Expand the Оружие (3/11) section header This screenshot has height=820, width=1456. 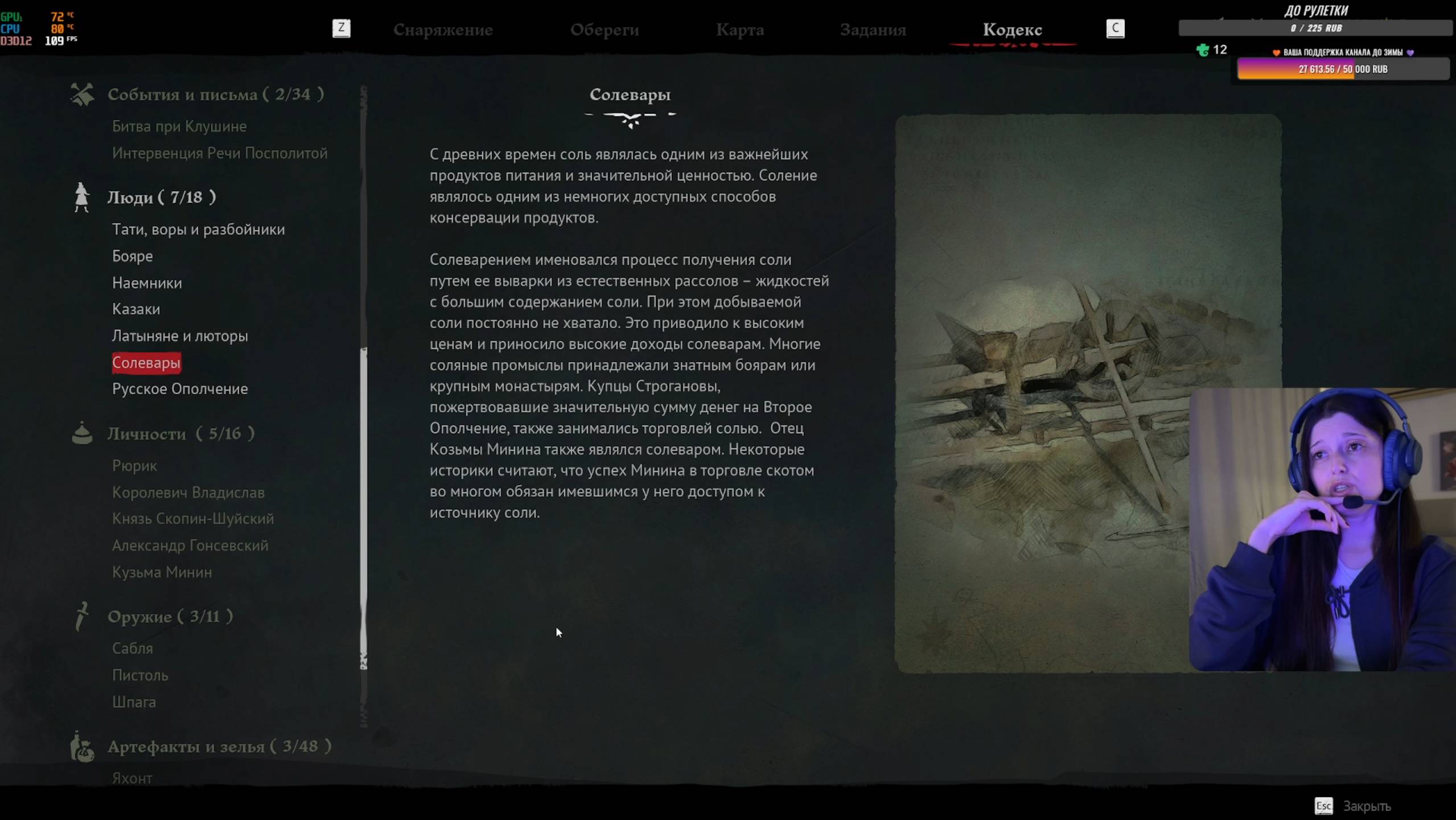[x=170, y=616]
